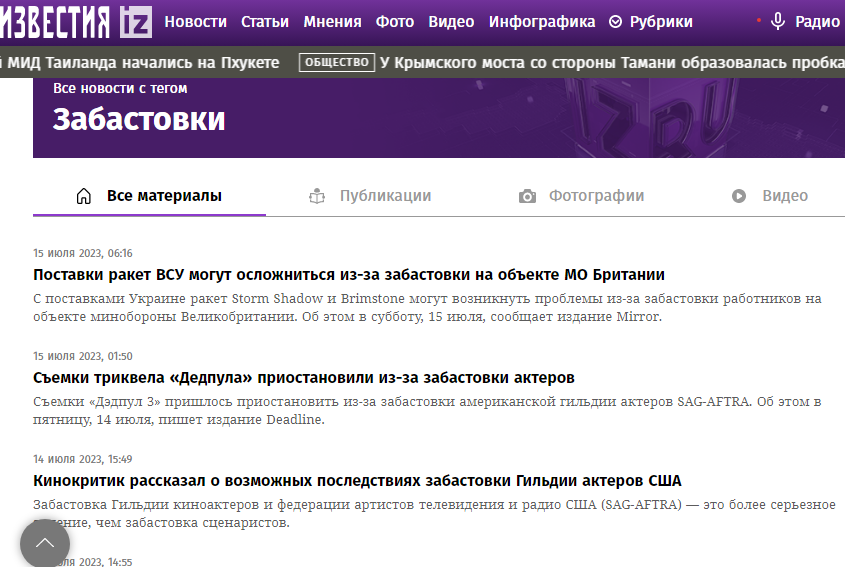Click the Известия iz logo
Image resolution: width=845 pixels, height=567 pixels.
pyautogui.click(x=75, y=21)
